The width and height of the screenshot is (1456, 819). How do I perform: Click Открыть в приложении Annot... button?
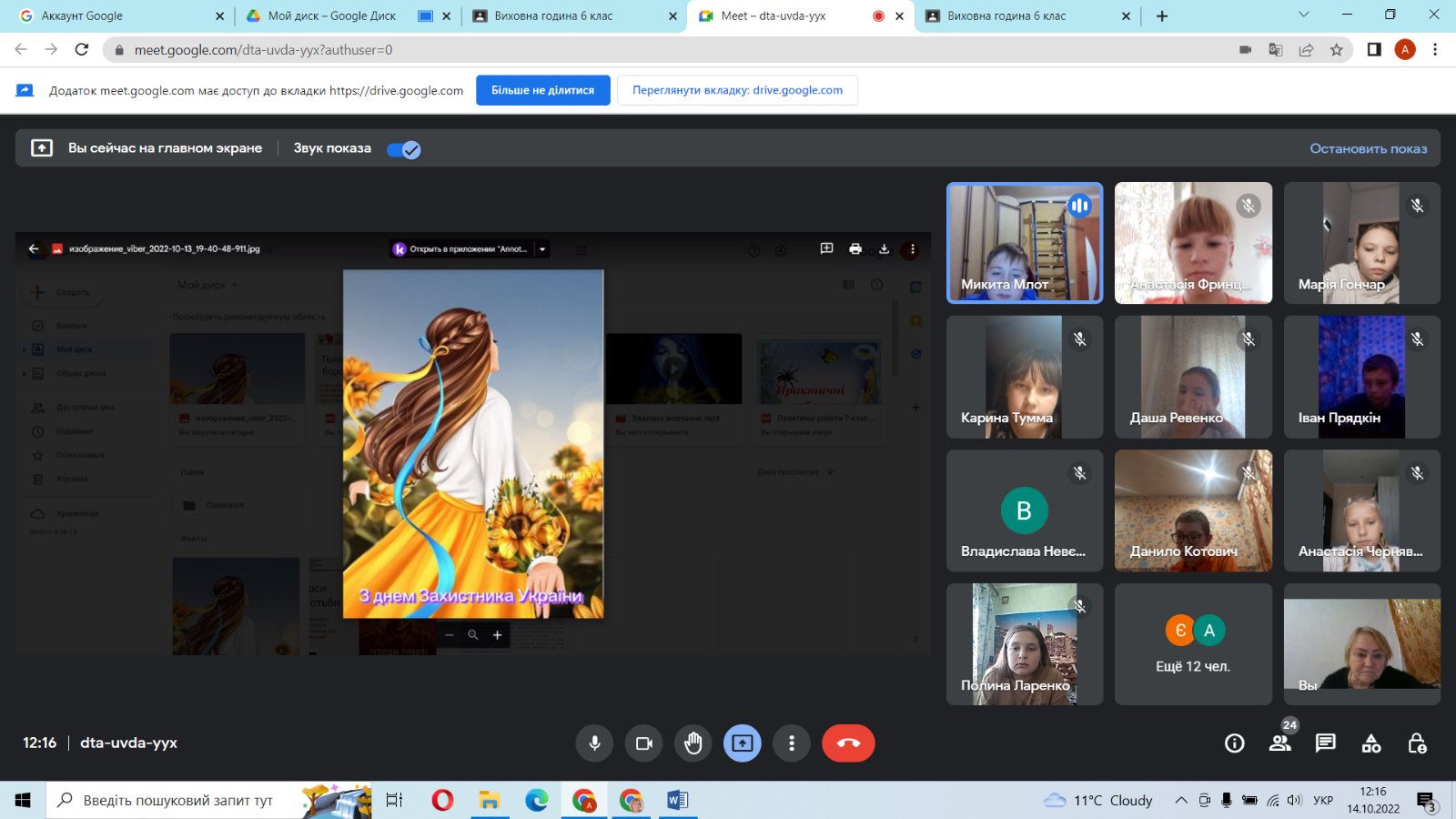[x=462, y=248]
